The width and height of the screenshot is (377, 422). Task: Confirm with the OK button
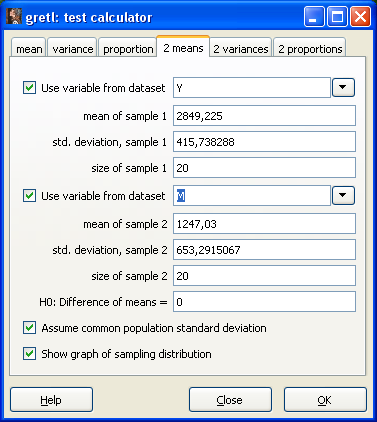coord(325,400)
